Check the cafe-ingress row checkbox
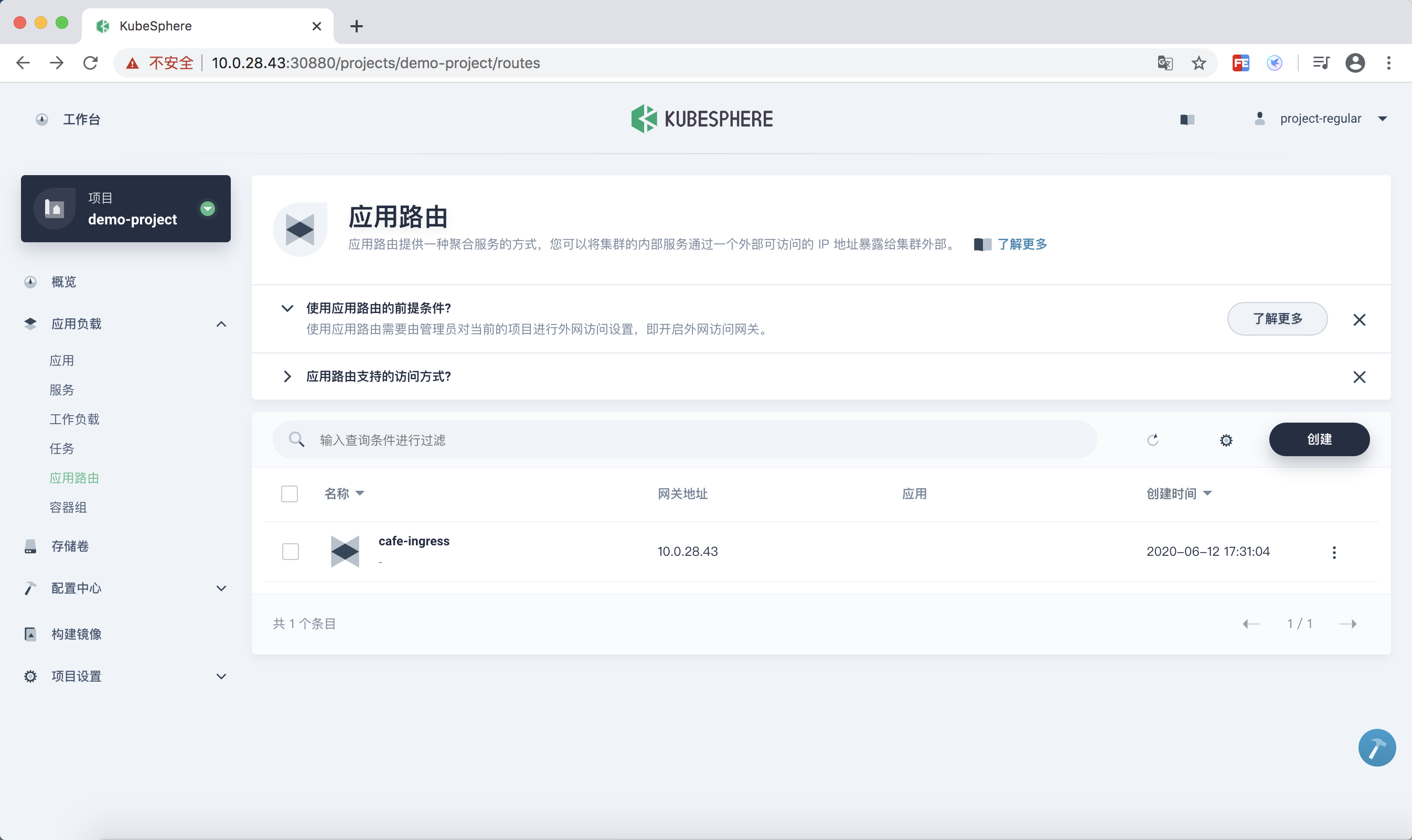Viewport: 1412px width, 840px height. tap(291, 551)
